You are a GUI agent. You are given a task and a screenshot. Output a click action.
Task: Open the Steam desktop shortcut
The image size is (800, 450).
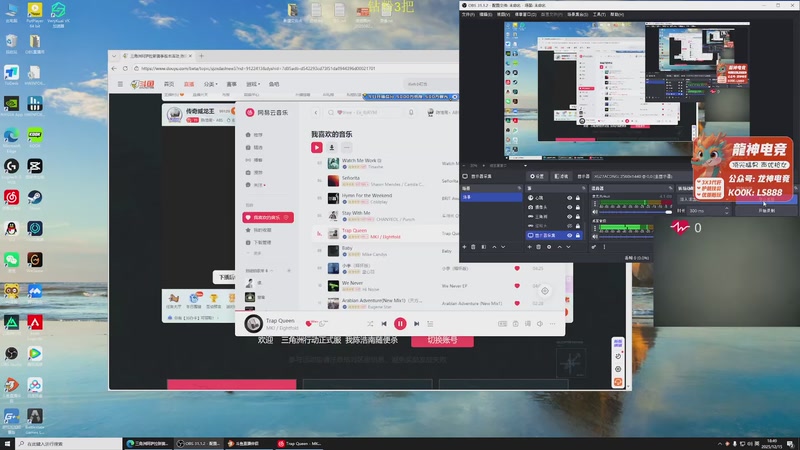pos(35,198)
